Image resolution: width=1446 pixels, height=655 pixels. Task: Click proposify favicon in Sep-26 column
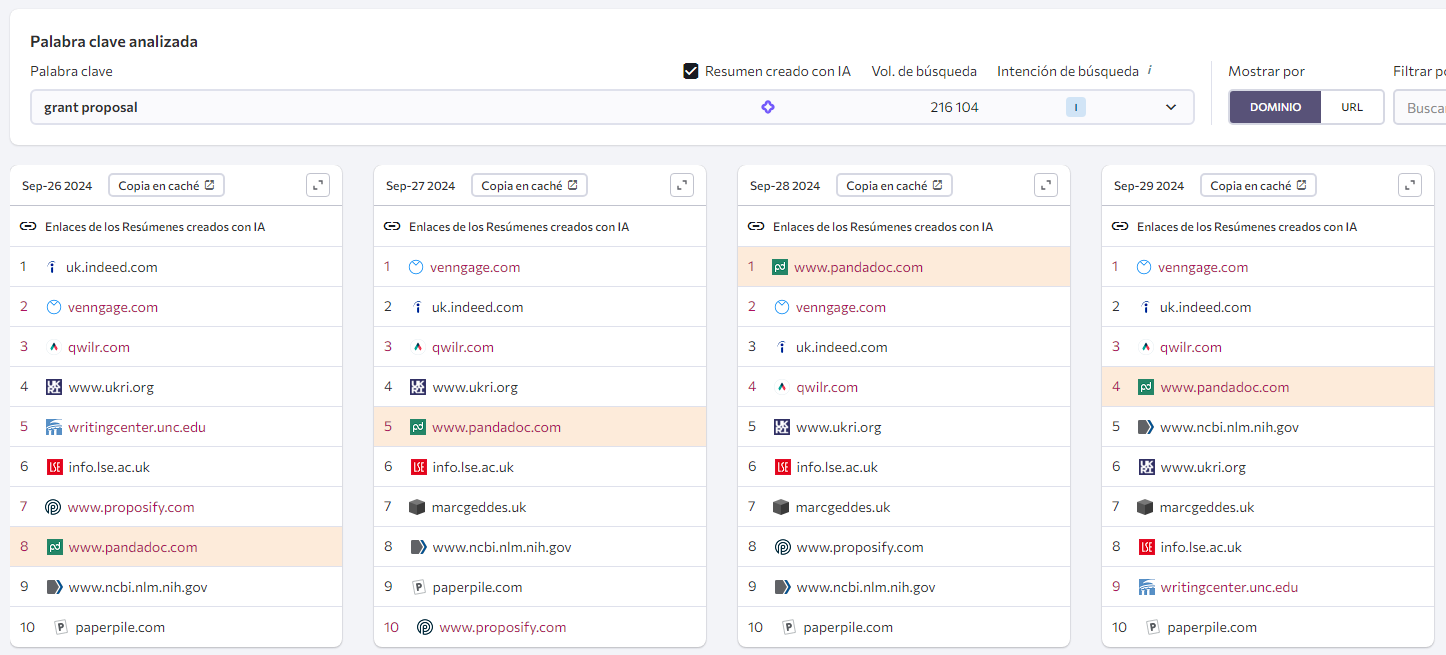point(54,507)
